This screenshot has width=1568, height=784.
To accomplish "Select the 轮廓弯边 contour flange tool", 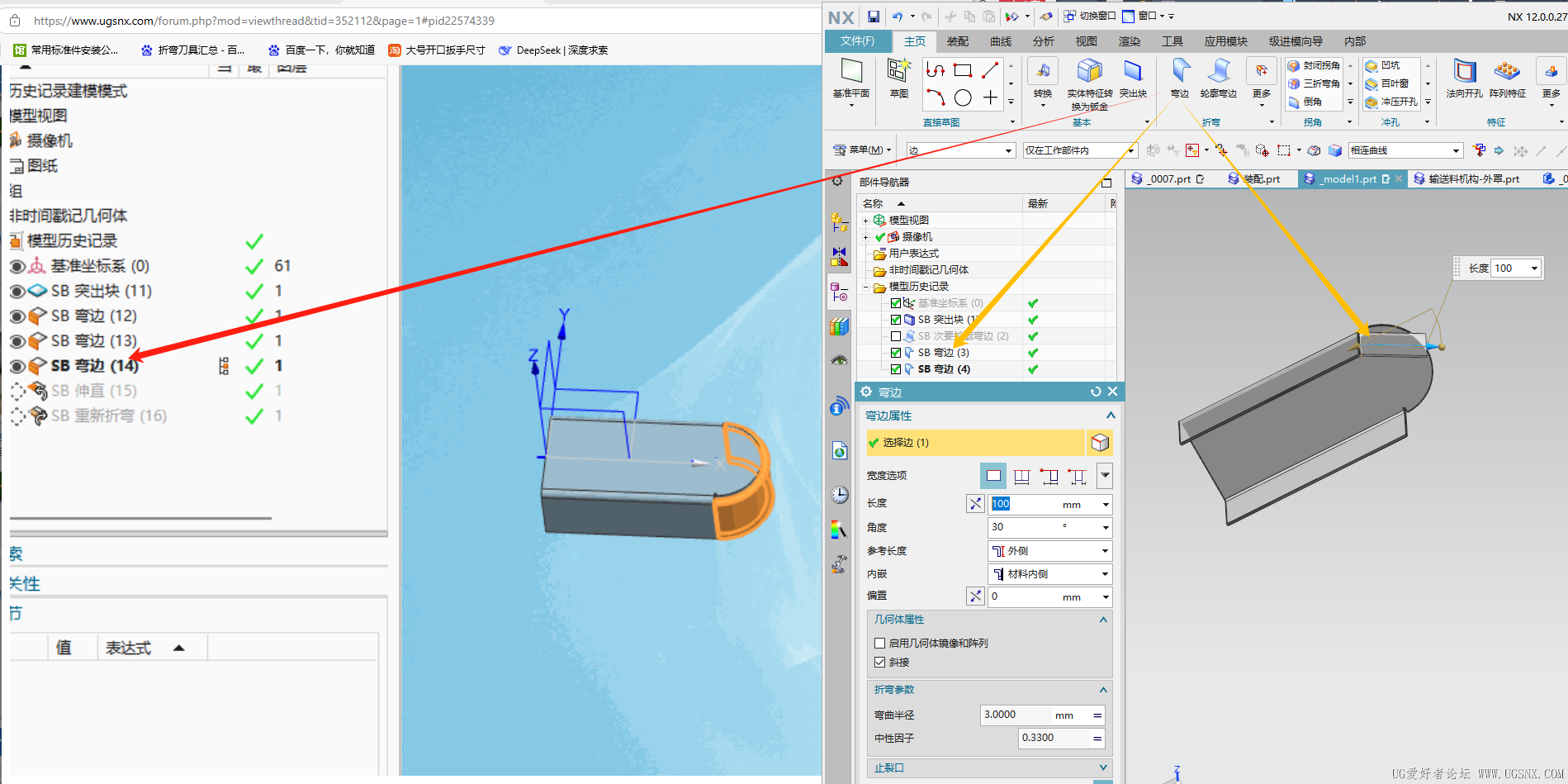I will point(1218,76).
